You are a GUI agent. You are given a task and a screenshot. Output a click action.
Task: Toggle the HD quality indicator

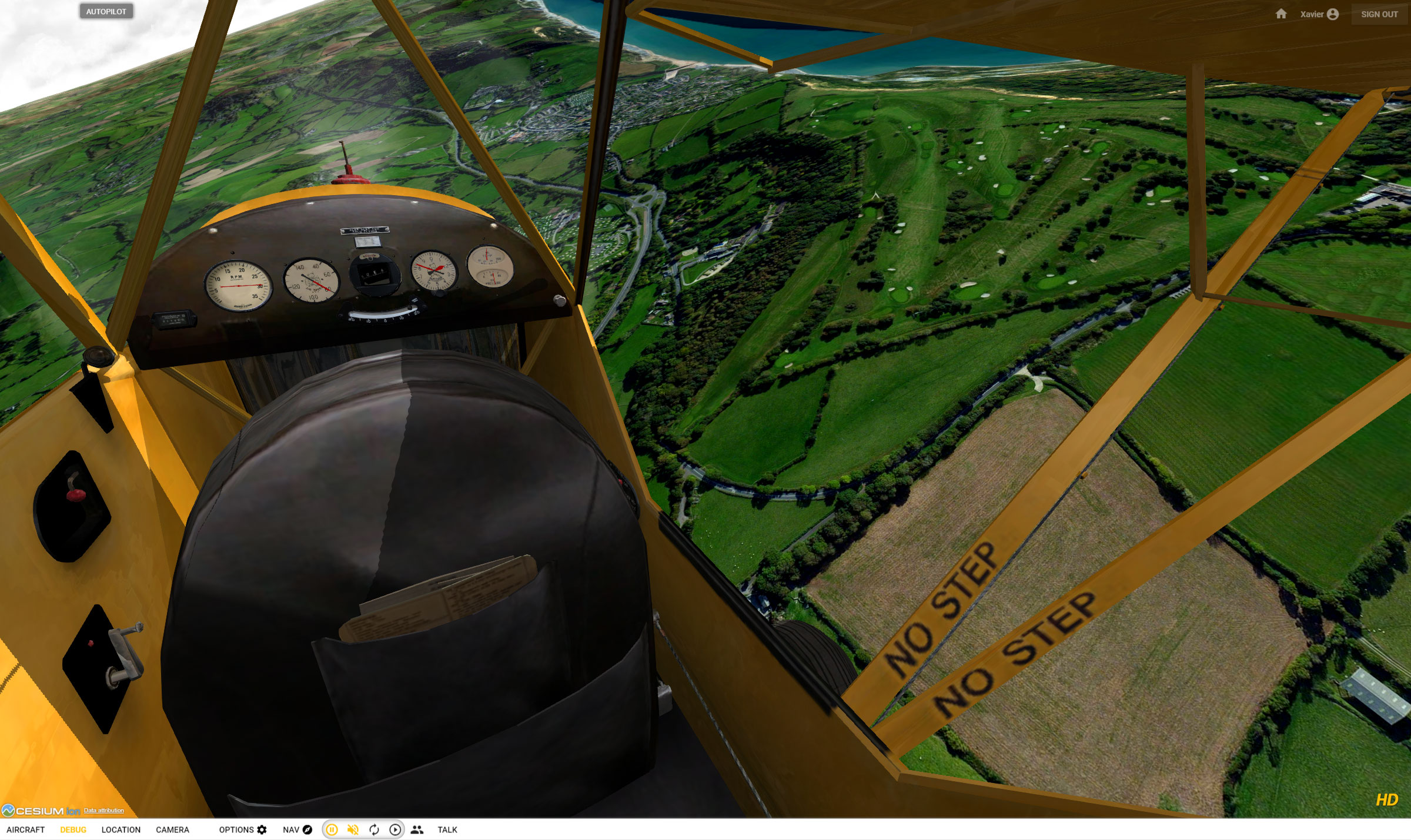point(1386,799)
